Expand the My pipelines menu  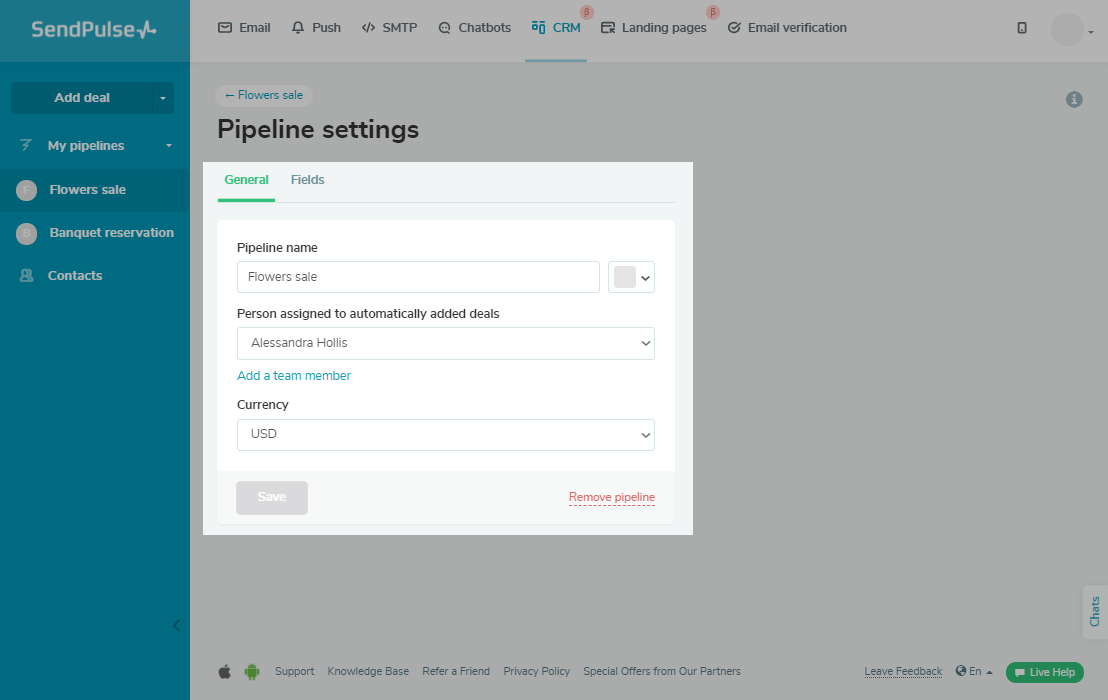(95, 146)
